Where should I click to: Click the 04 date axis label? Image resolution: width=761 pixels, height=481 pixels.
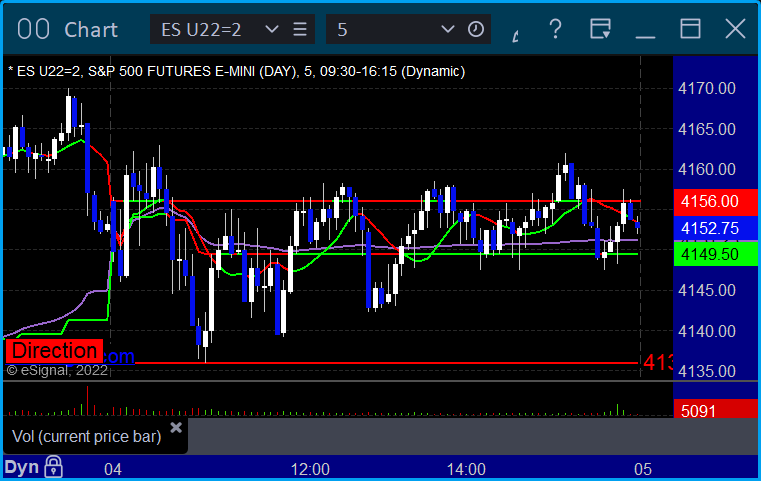point(113,469)
